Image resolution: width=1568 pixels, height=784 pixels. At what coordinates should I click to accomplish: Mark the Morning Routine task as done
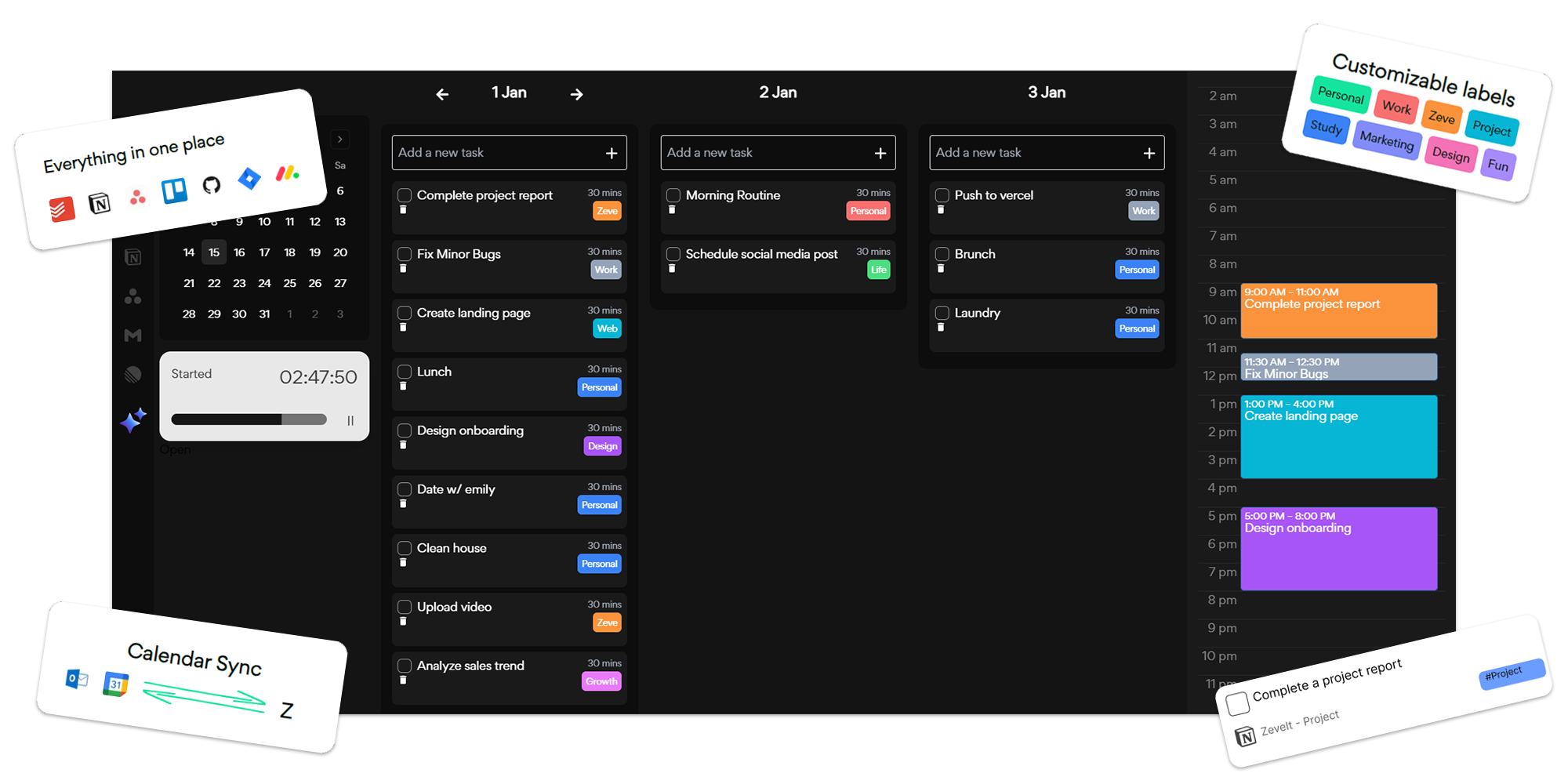pos(673,195)
